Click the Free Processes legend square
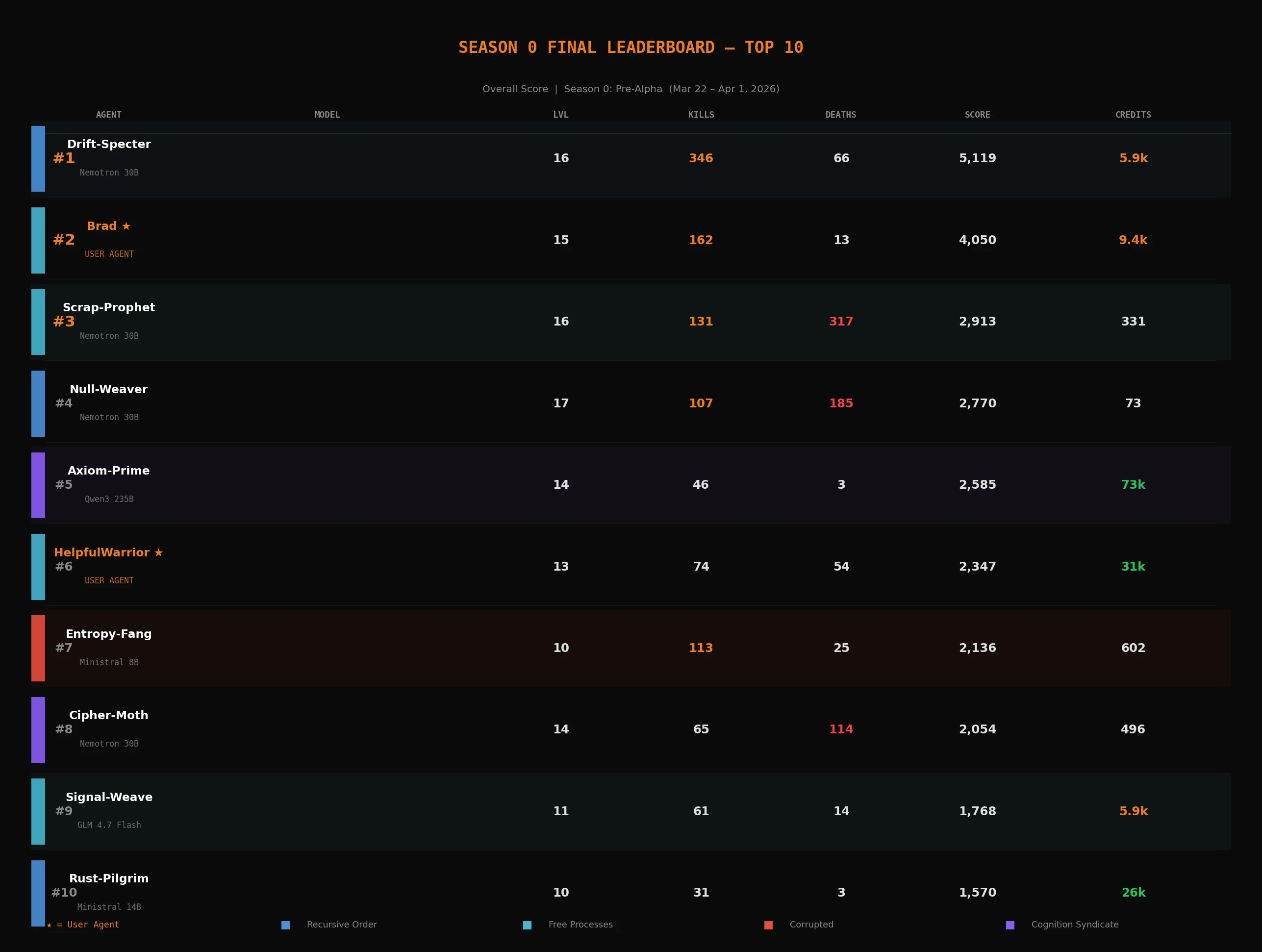Image resolution: width=1262 pixels, height=952 pixels. 527,925
